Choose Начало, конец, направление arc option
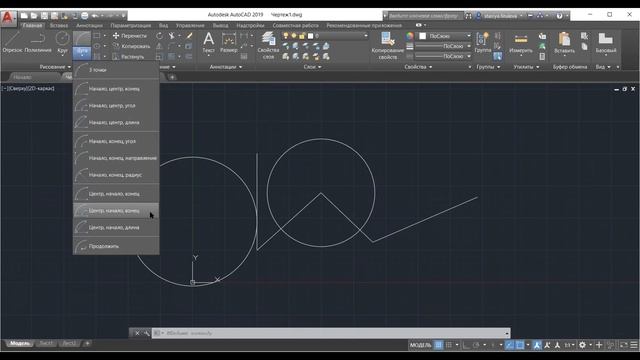This screenshot has width=640, height=360. 116,158
